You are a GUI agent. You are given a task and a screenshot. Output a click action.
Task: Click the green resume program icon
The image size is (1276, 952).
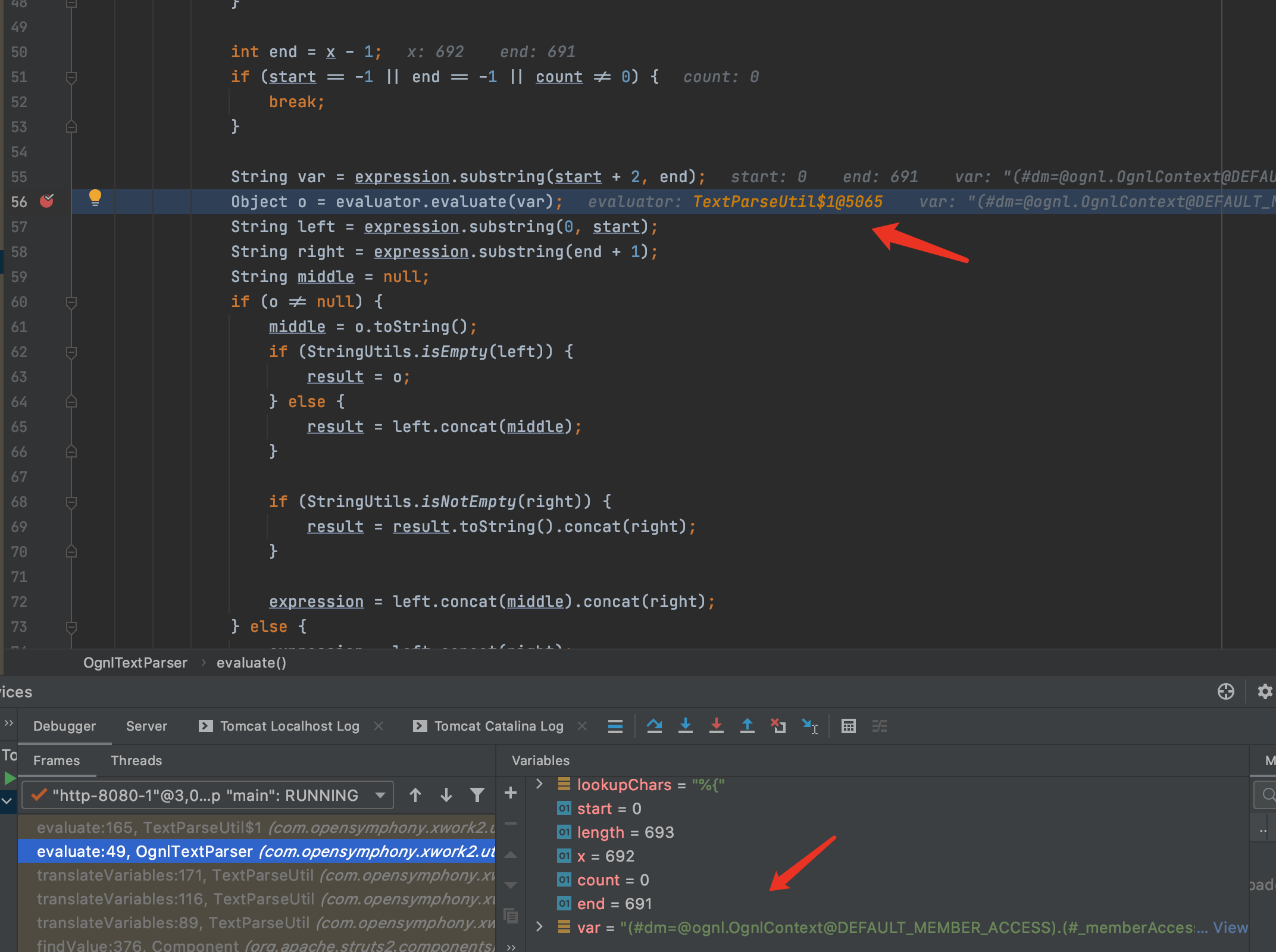(10, 778)
